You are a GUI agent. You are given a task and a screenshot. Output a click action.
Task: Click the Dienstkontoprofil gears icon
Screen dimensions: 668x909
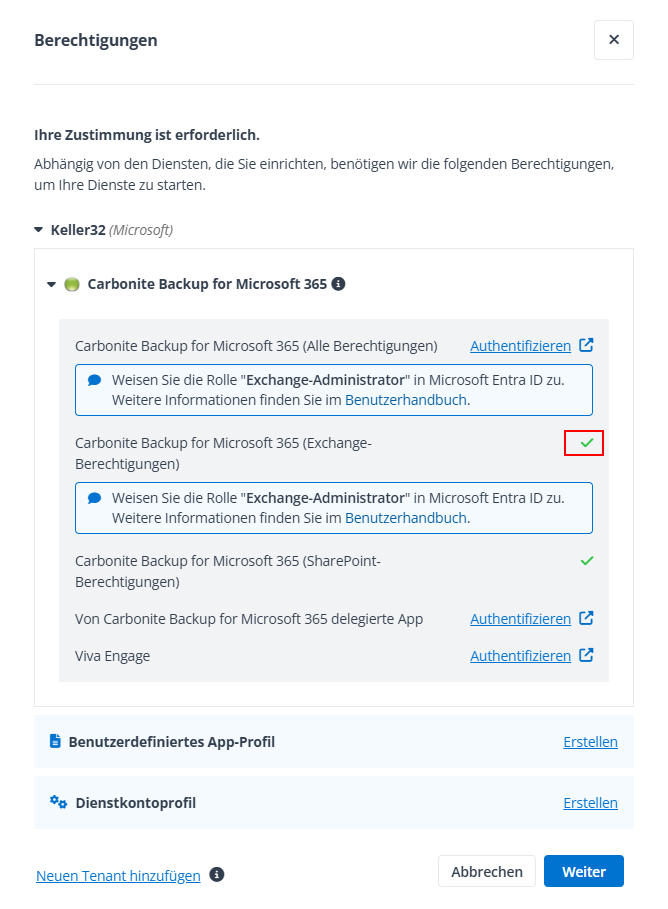[x=58, y=802]
